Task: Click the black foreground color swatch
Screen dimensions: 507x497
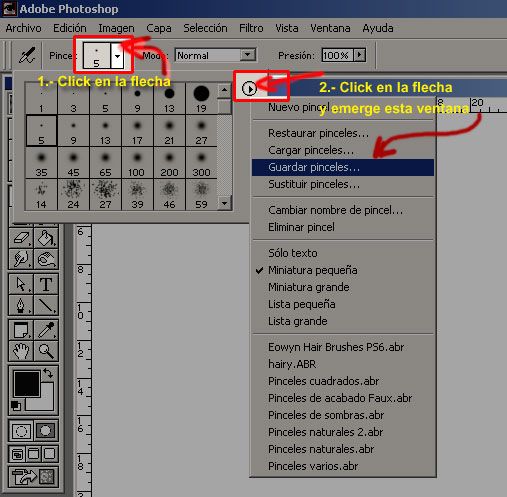Action: coord(26,383)
